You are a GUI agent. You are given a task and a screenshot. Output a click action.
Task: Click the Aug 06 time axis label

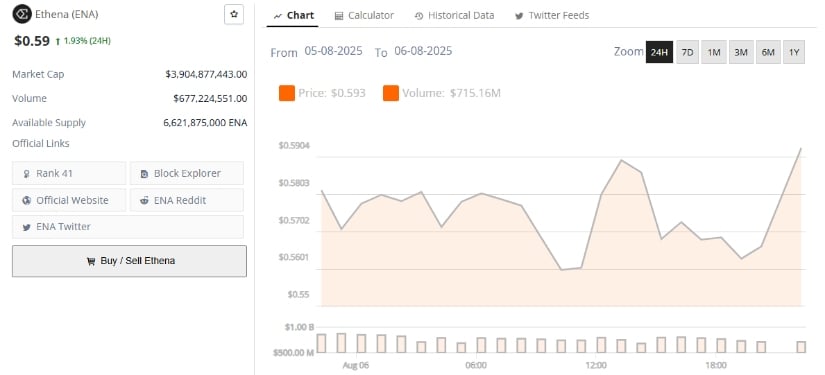pos(356,366)
